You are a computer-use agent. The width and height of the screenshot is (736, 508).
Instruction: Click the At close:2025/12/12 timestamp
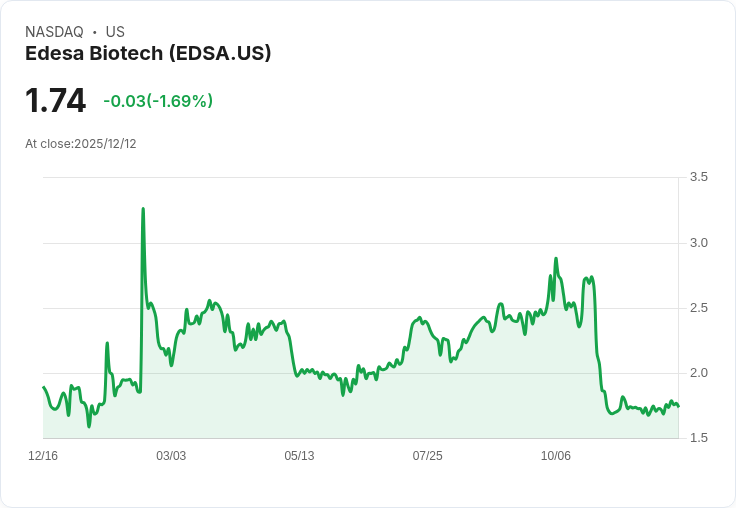click(81, 144)
